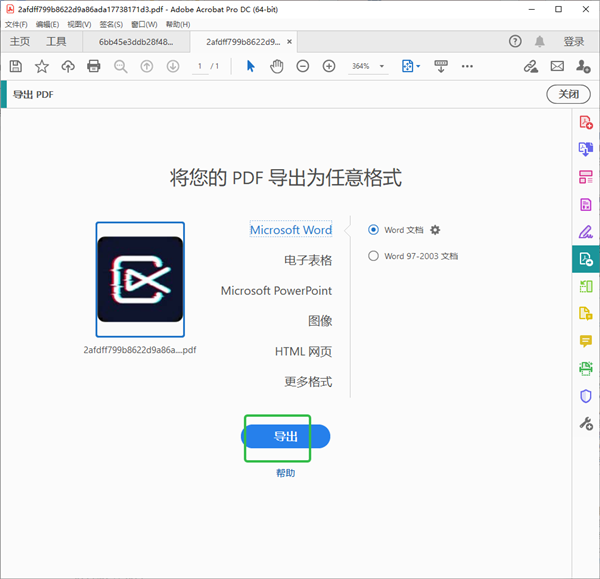Click the 导出 export button
The width and height of the screenshot is (600, 579).
click(285, 437)
